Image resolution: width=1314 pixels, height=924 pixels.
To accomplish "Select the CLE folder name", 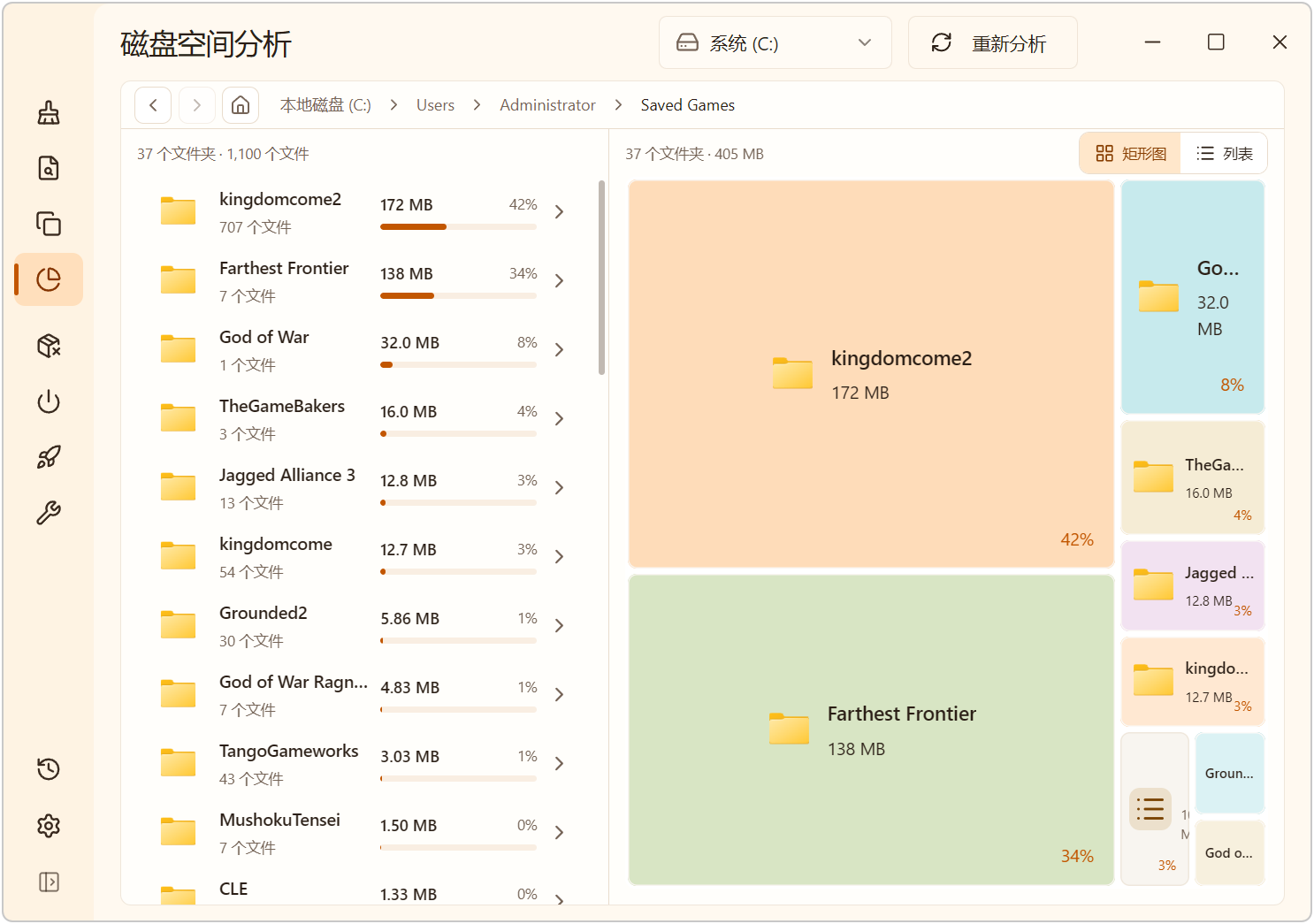I will tap(233, 889).
